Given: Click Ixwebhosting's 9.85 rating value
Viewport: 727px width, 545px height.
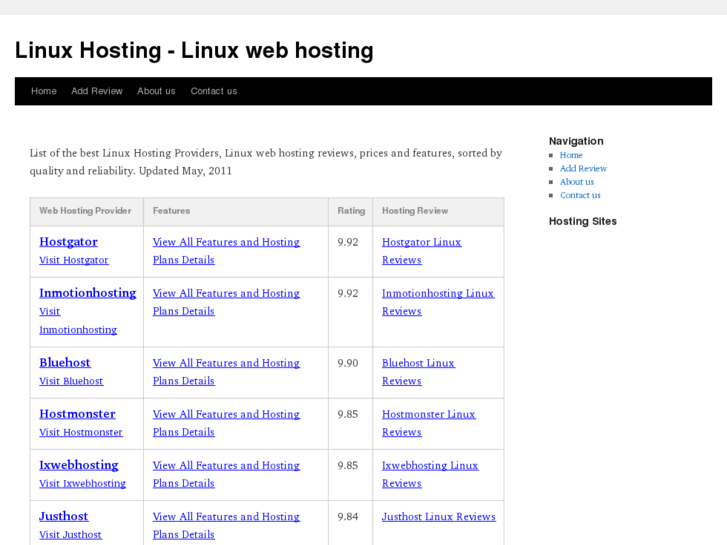Looking at the screenshot, I should point(348,465).
